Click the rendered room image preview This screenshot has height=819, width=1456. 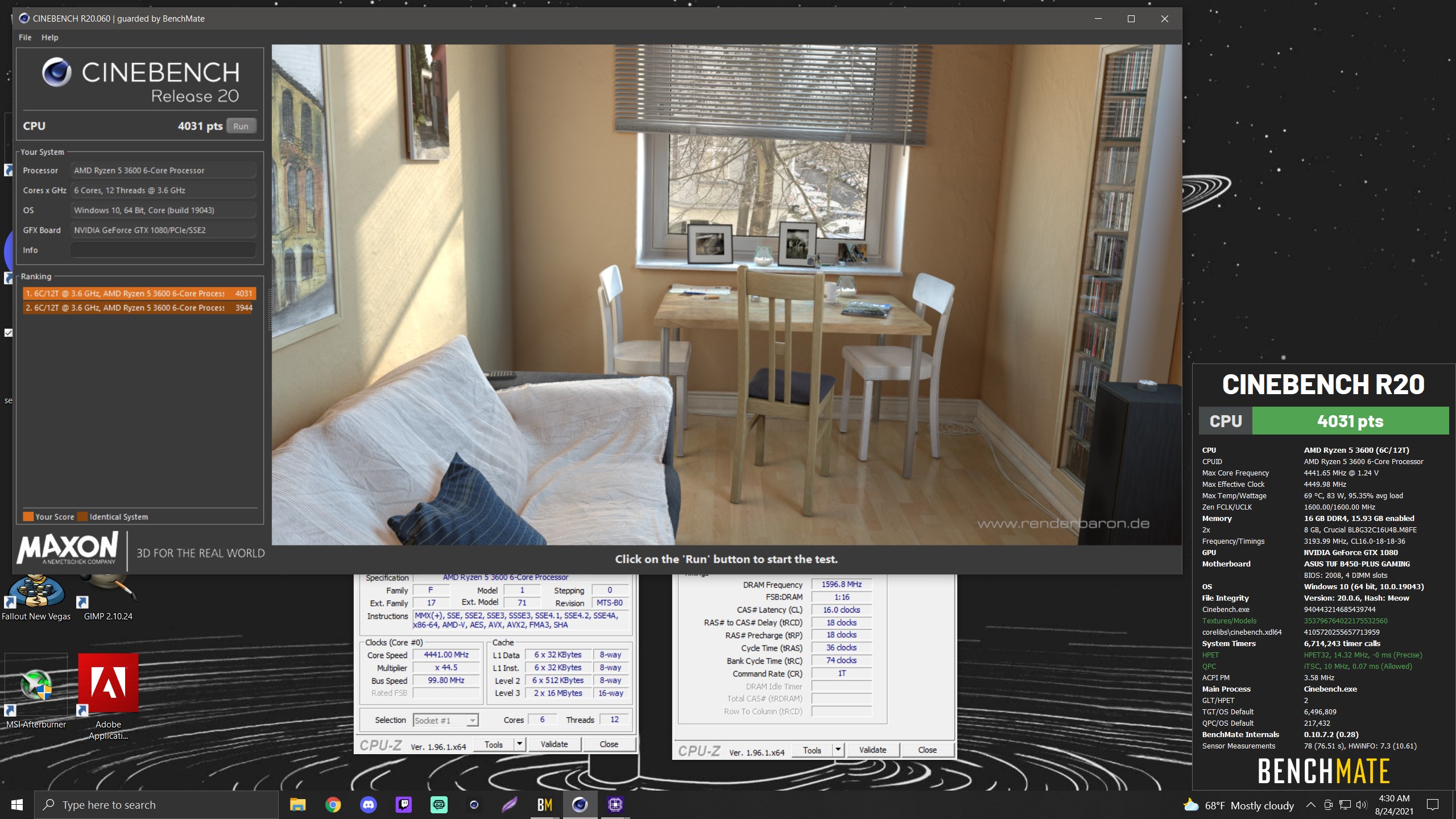coord(726,295)
